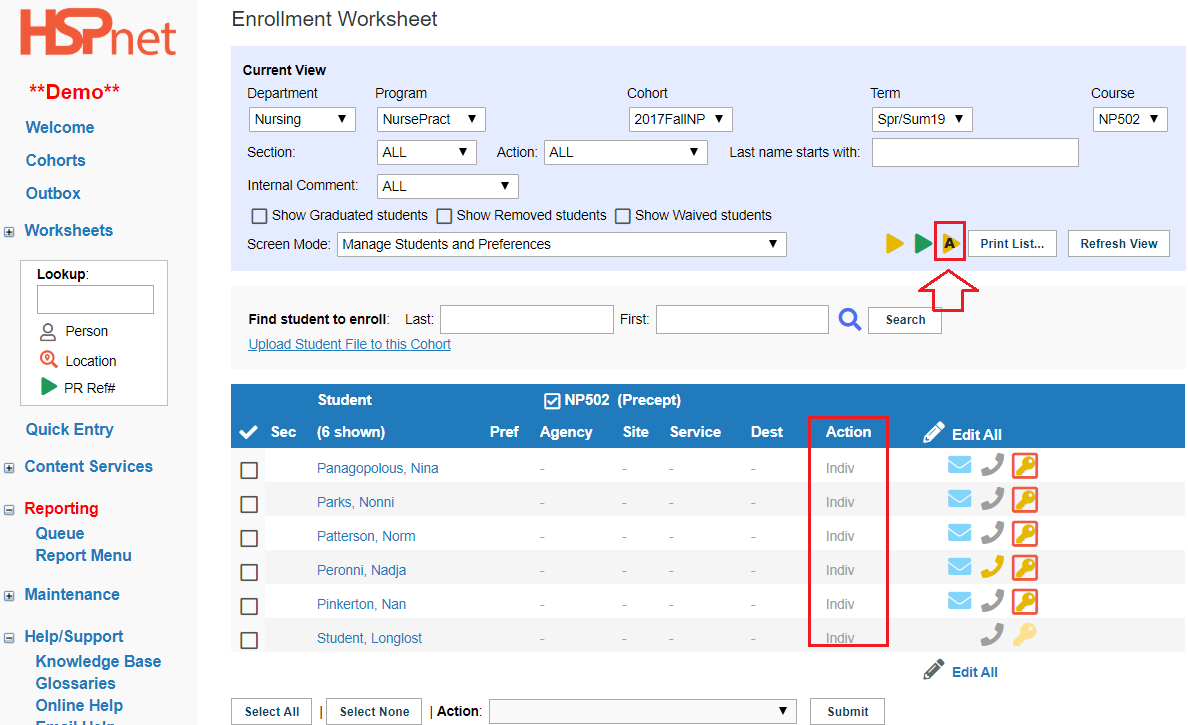Click phone icon for Parks, Nonni
This screenshot has width=1188, height=725.
coord(992,498)
